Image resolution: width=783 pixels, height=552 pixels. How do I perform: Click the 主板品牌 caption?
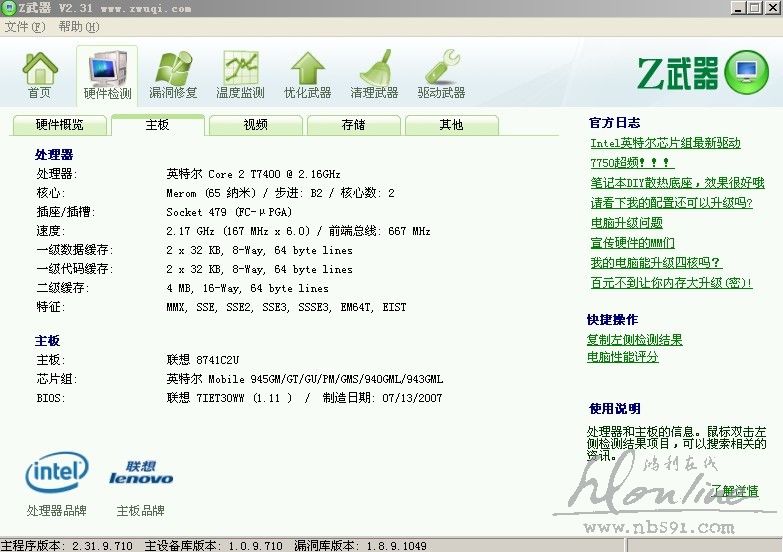coord(140,511)
